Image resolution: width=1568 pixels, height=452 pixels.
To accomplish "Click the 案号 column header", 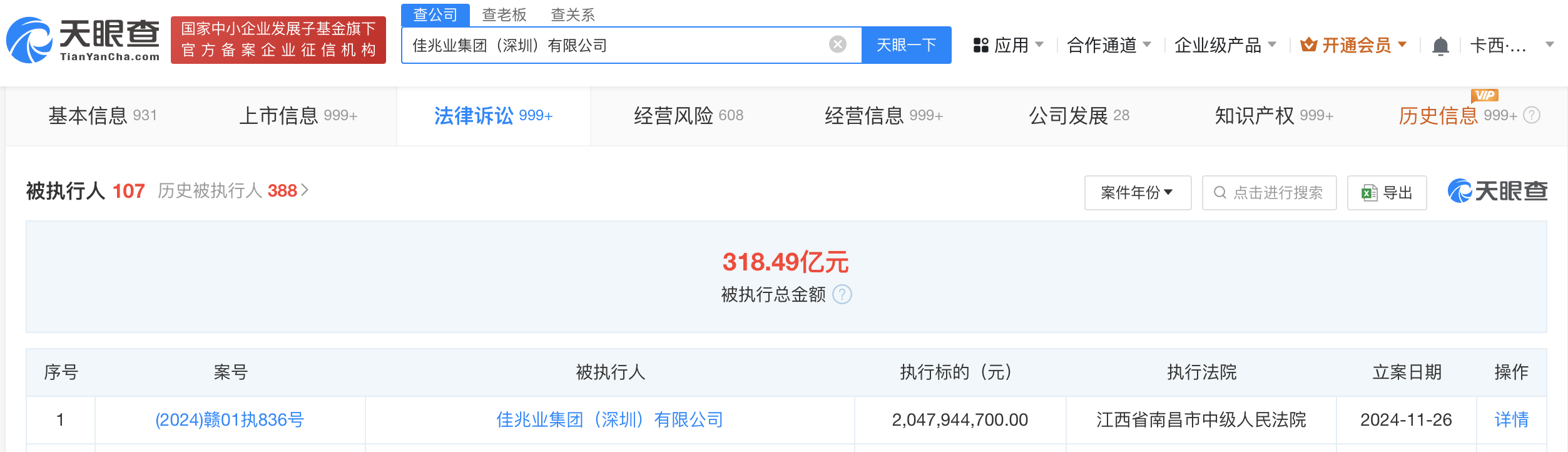I will pos(231,372).
